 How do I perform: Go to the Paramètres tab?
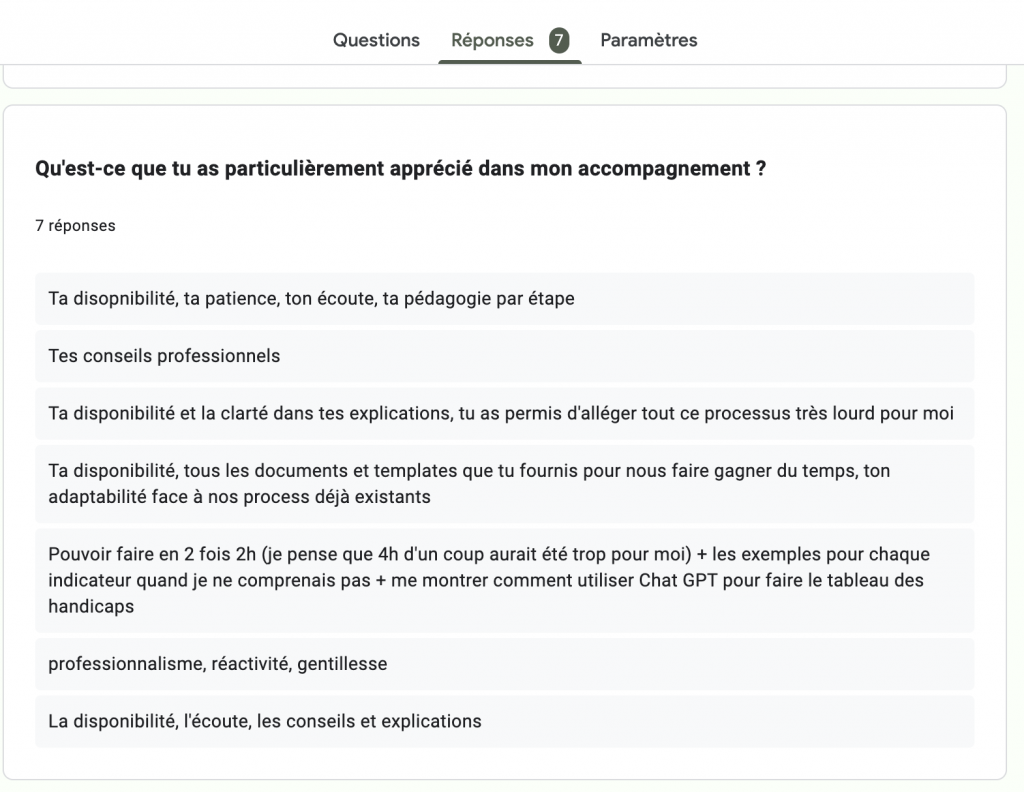point(648,40)
